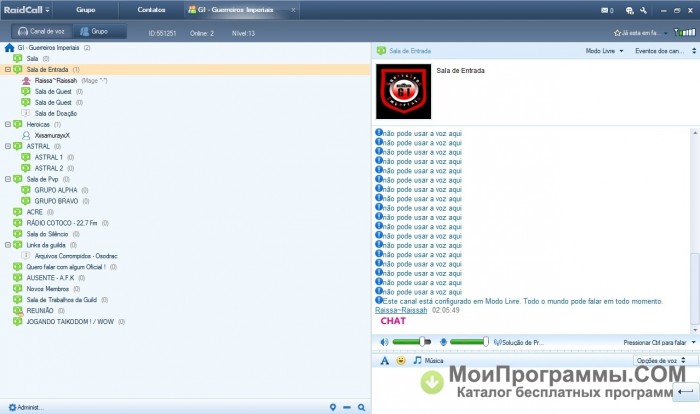This screenshot has width=700, height=414.
Task: Select the Sala de Doação channel
Action: coord(56,113)
